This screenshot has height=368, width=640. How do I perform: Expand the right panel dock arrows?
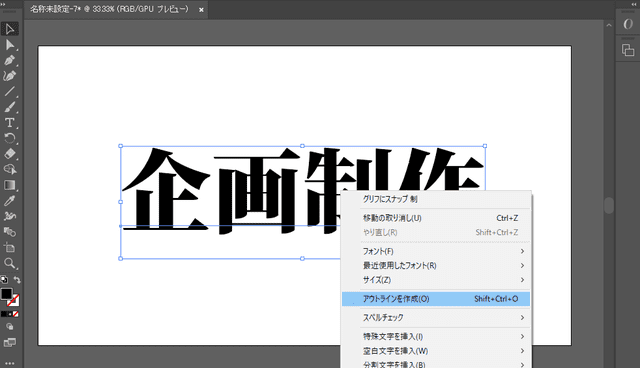(x=633, y=4)
